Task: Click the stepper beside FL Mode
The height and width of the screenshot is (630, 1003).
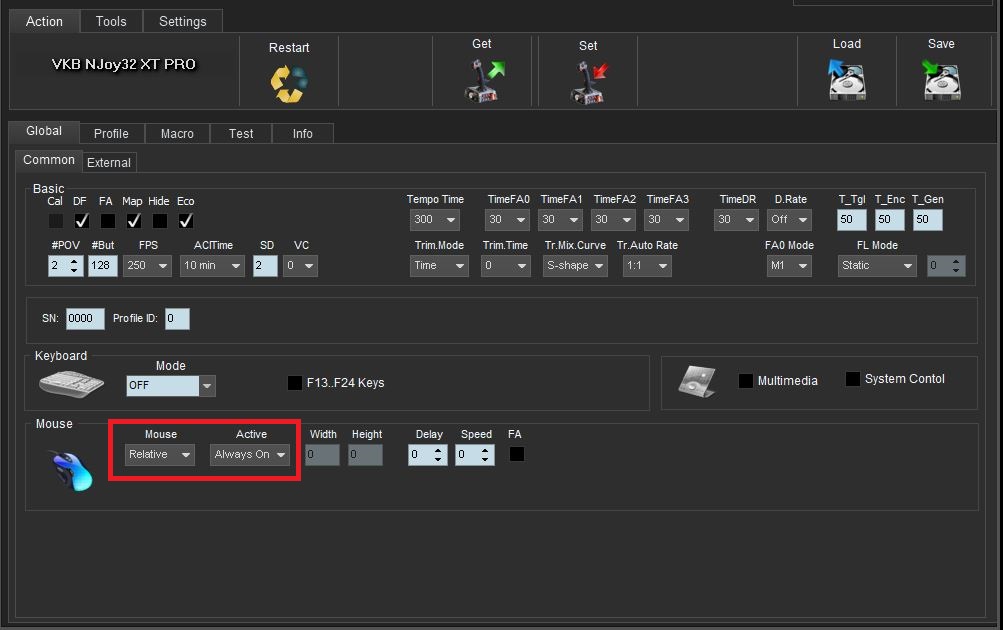Action: [946, 265]
